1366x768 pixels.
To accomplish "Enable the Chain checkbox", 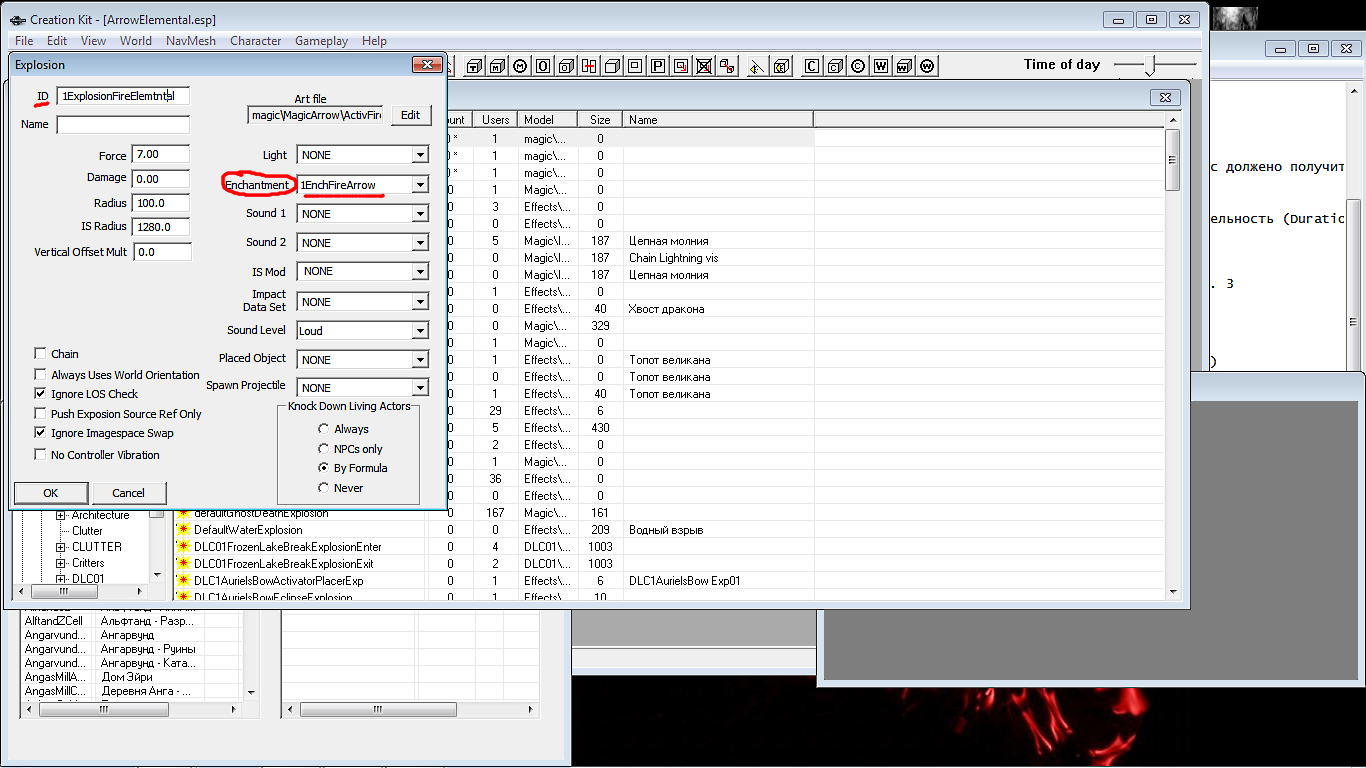I will (x=41, y=354).
